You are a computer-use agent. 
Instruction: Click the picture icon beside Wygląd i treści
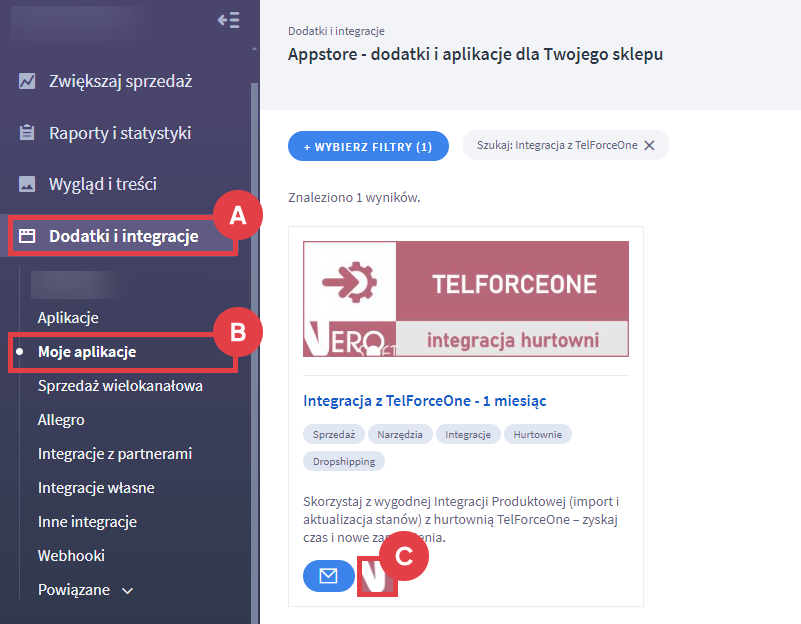click(27, 184)
